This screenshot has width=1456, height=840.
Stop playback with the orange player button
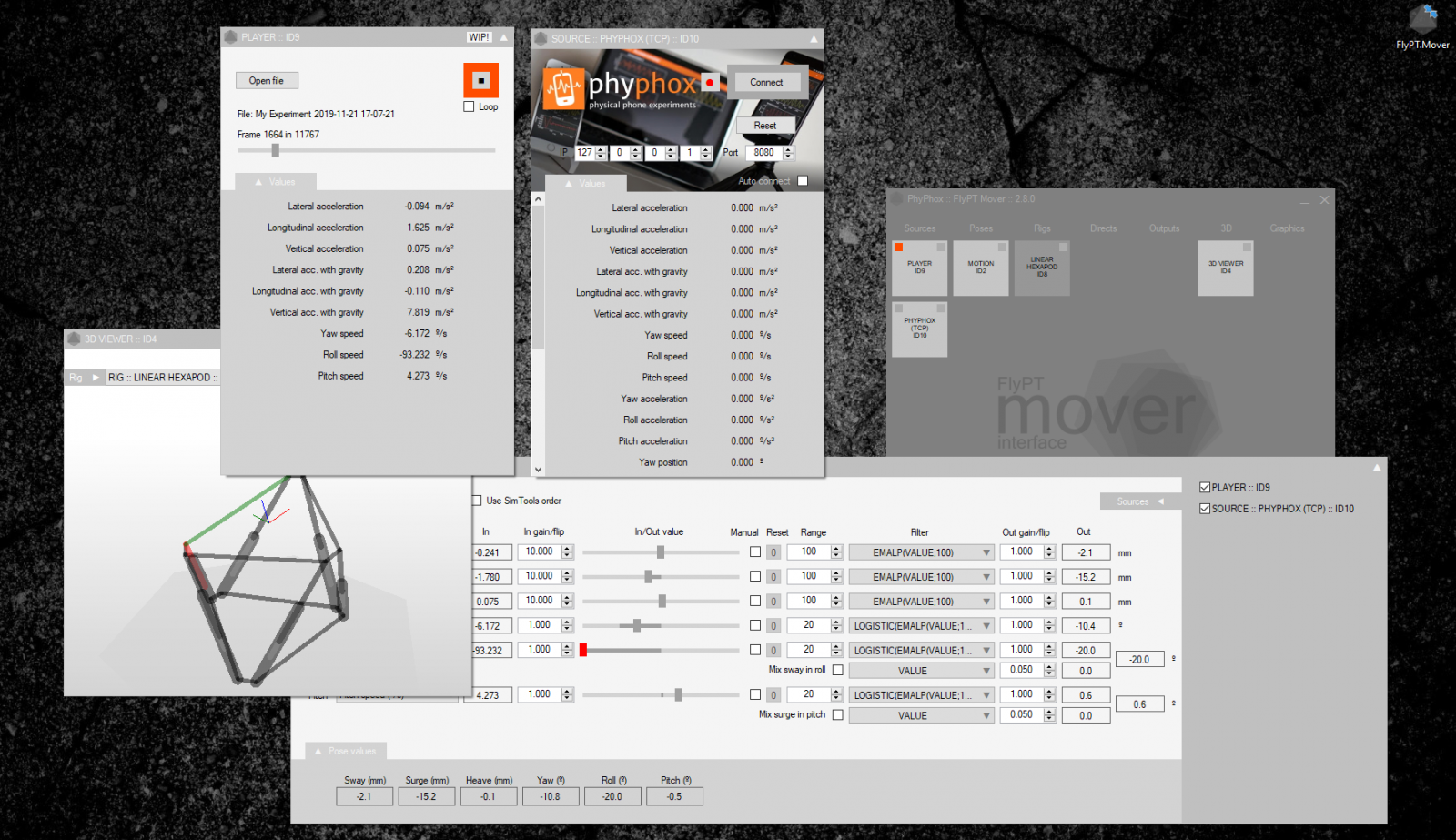click(x=480, y=80)
